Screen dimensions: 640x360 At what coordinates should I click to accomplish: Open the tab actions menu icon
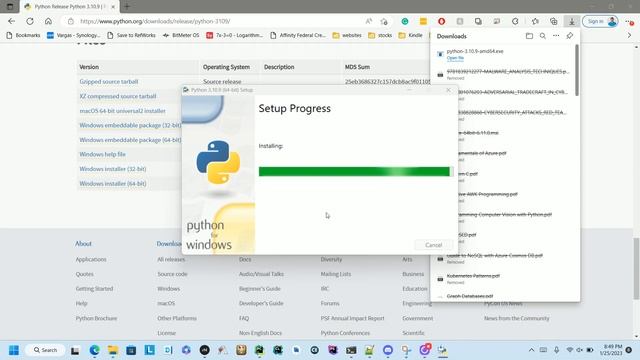tap(10, 7)
